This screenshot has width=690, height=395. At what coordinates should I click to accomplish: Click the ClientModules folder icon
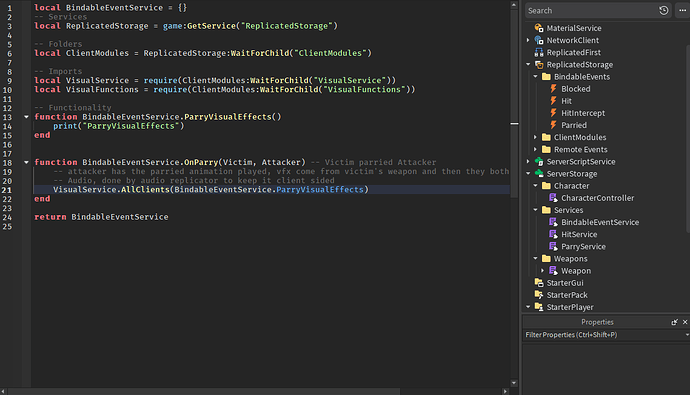(546, 137)
